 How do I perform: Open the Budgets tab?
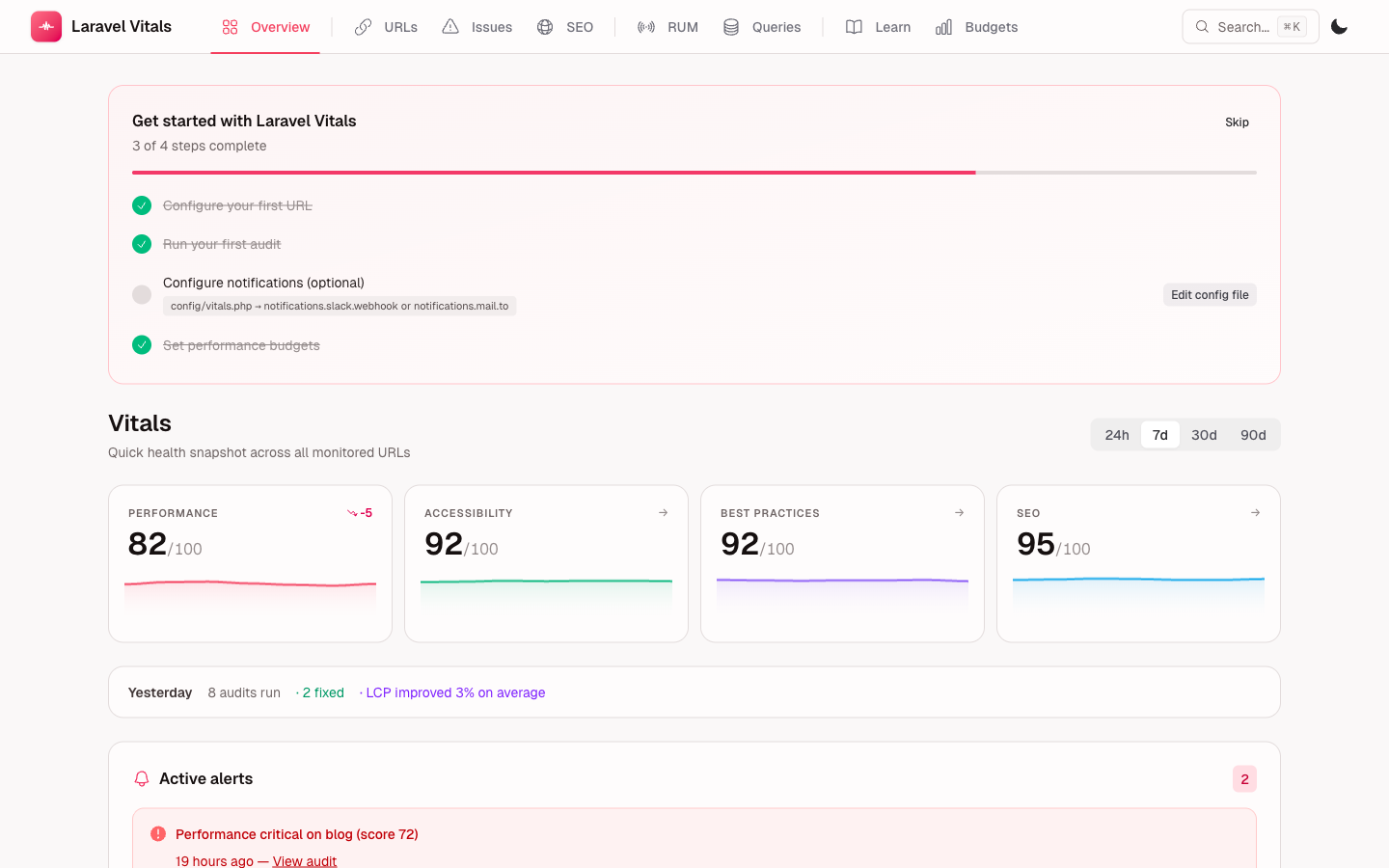coord(976,27)
